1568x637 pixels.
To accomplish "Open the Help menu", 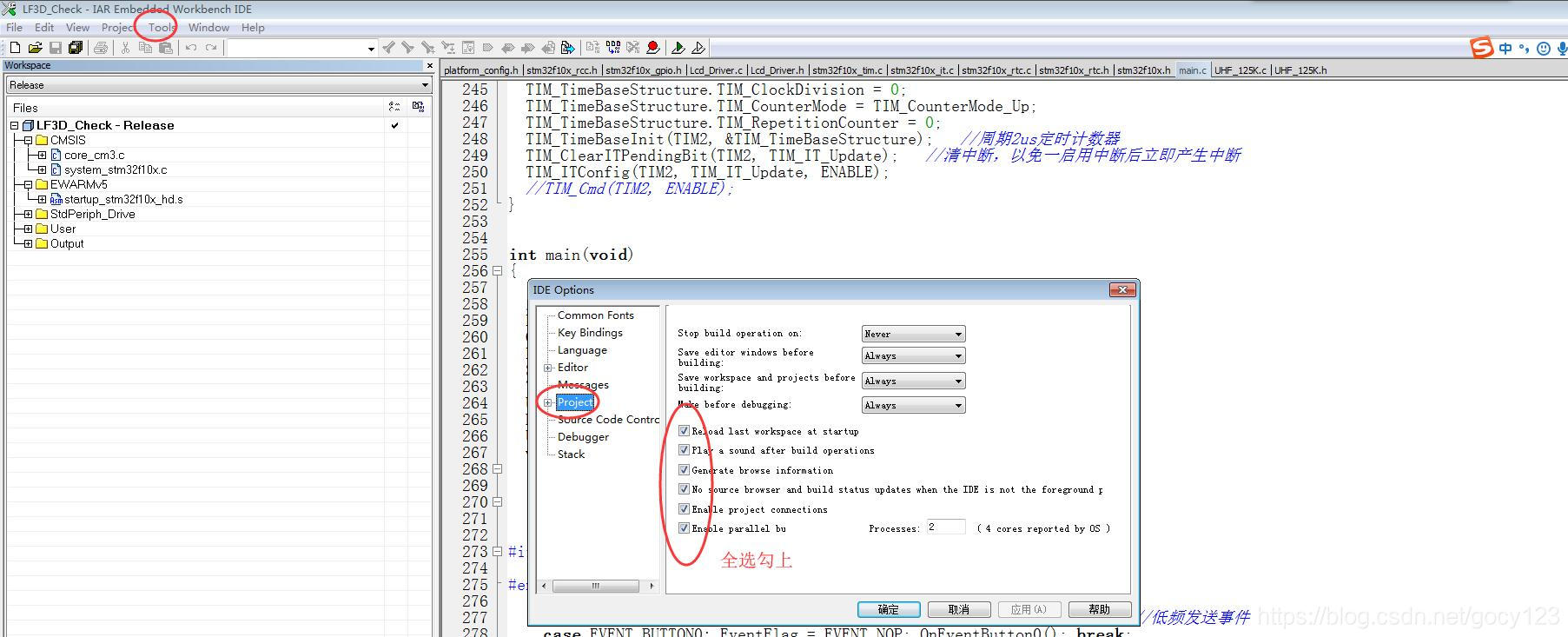I will (253, 27).
